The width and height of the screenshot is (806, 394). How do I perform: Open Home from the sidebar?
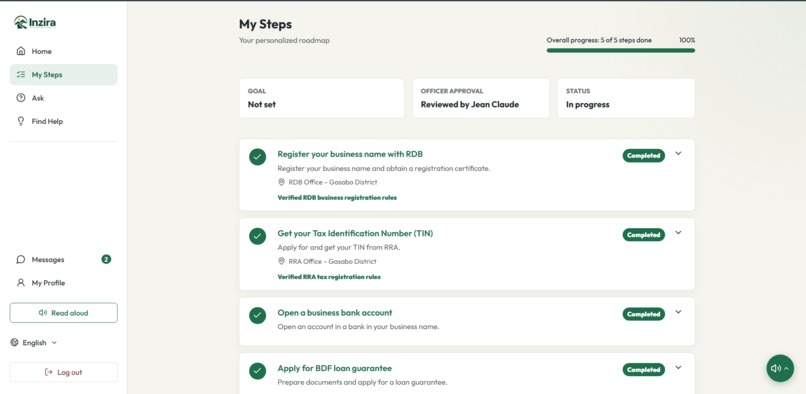tap(63, 51)
